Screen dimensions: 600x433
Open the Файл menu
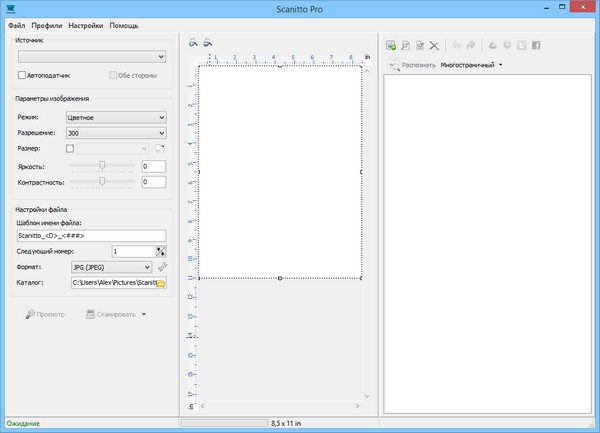pos(15,24)
